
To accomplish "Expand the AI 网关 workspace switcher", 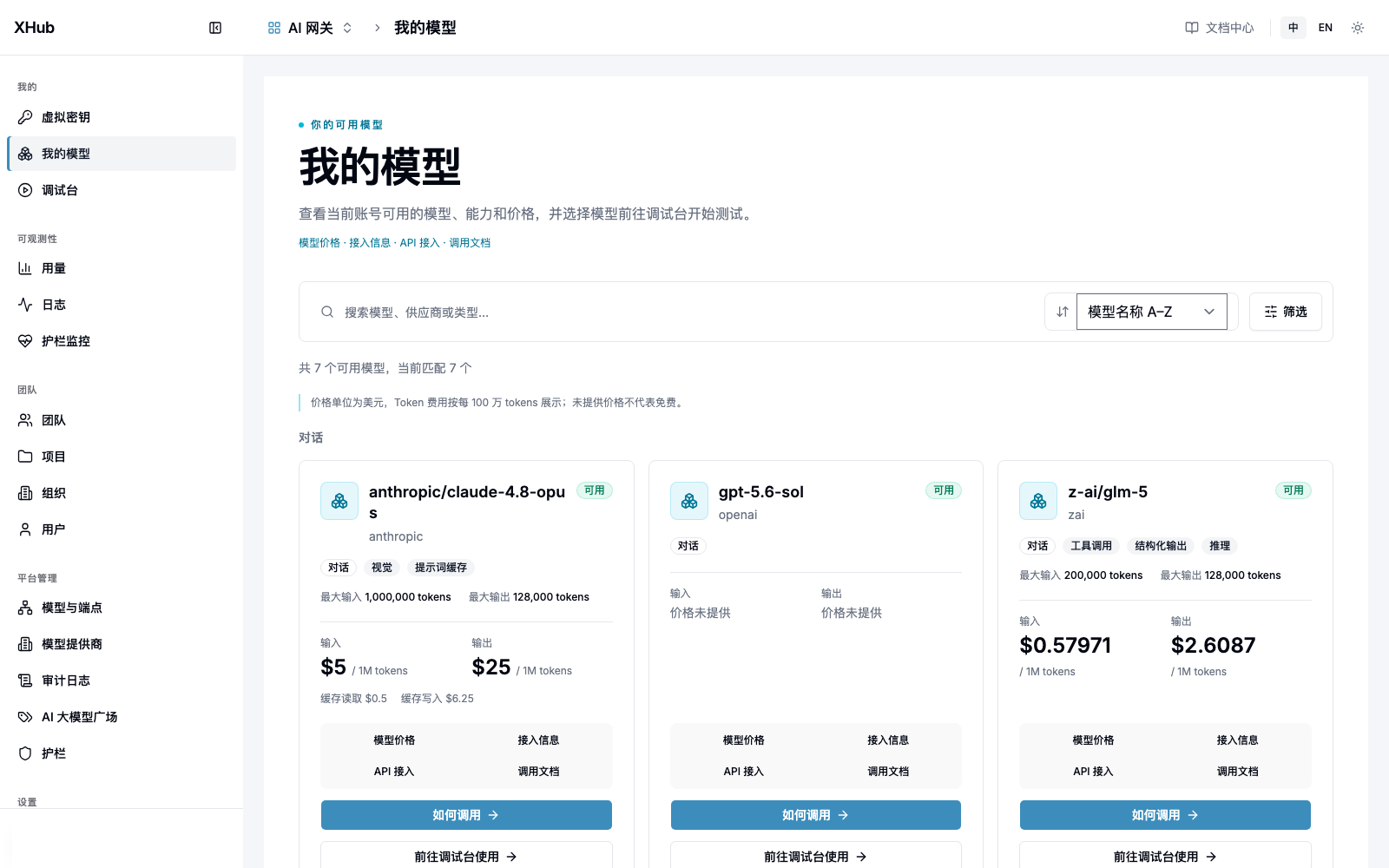I will pyautogui.click(x=310, y=28).
